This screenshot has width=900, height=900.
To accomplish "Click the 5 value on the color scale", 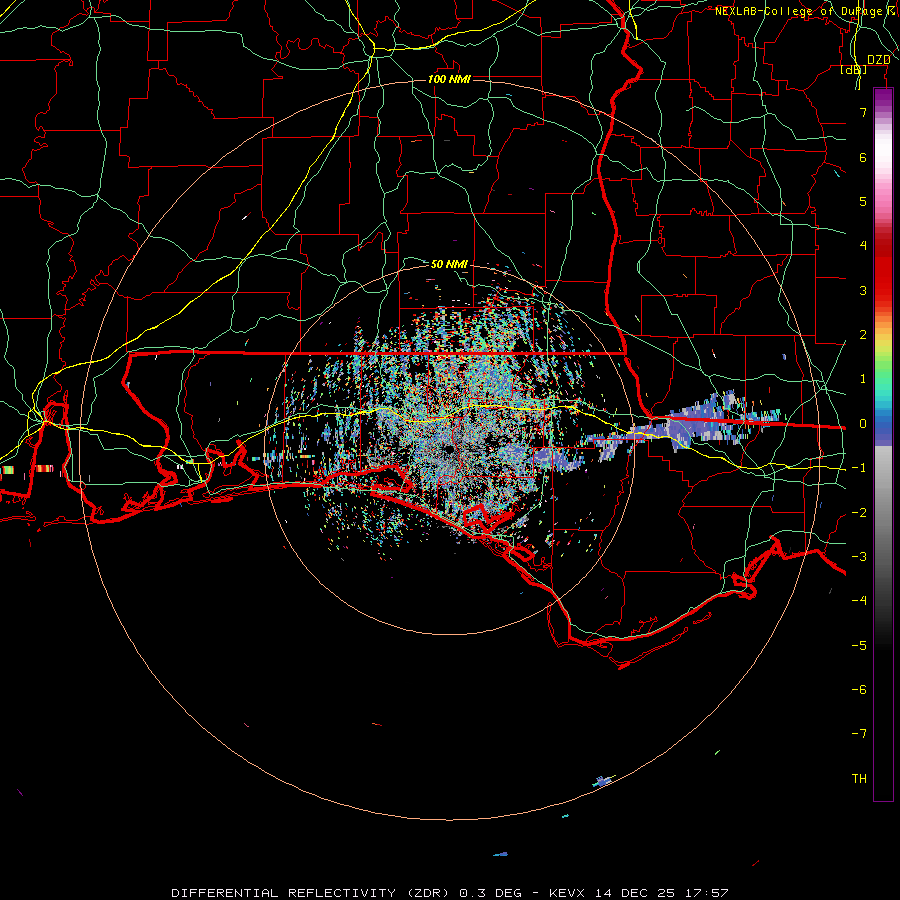I will pyautogui.click(x=863, y=201).
